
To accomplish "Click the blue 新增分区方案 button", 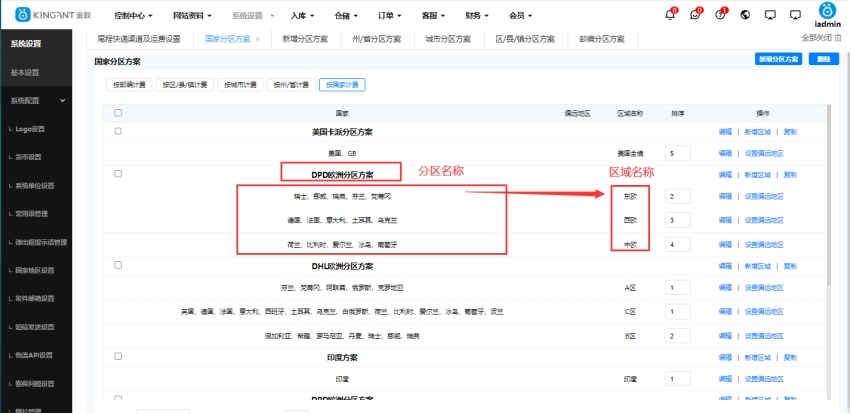I will 778,59.
